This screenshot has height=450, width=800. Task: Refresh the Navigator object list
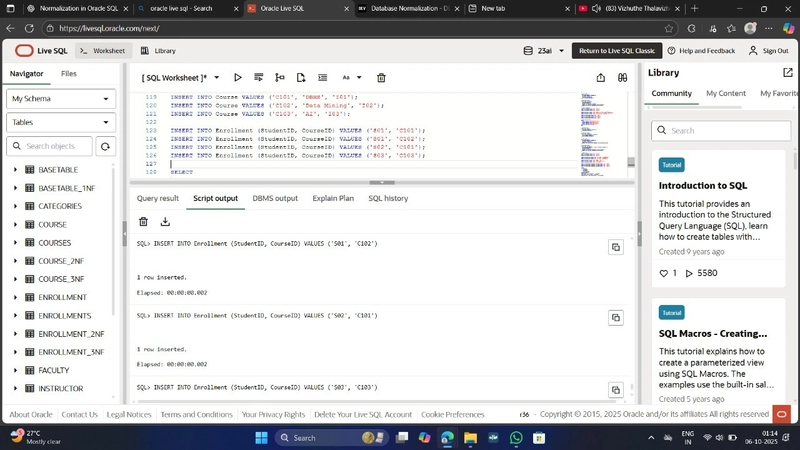click(x=105, y=146)
